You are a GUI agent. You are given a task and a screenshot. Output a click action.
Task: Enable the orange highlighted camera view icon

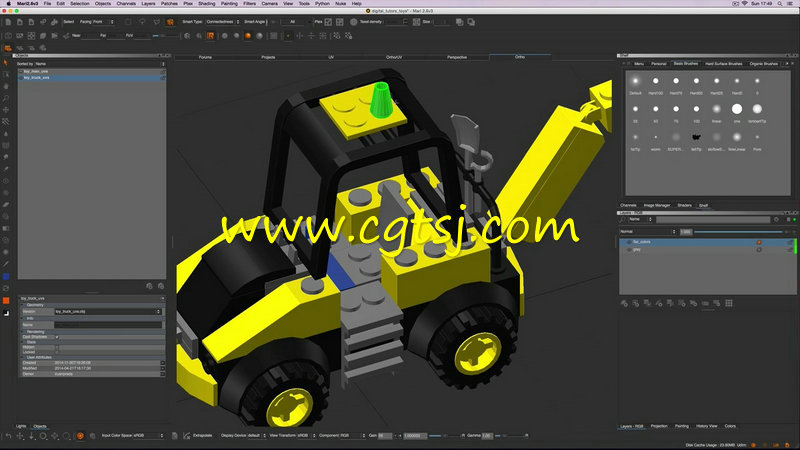(x=210, y=36)
